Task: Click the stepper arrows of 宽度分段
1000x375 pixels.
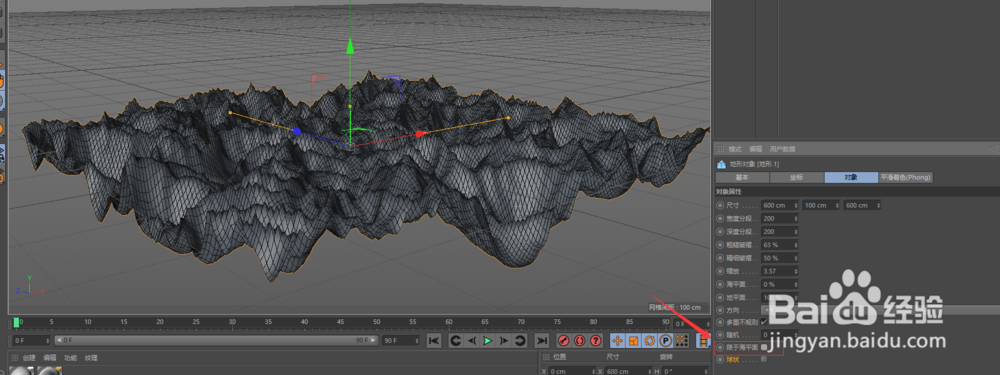Action: (x=796, y=218)
